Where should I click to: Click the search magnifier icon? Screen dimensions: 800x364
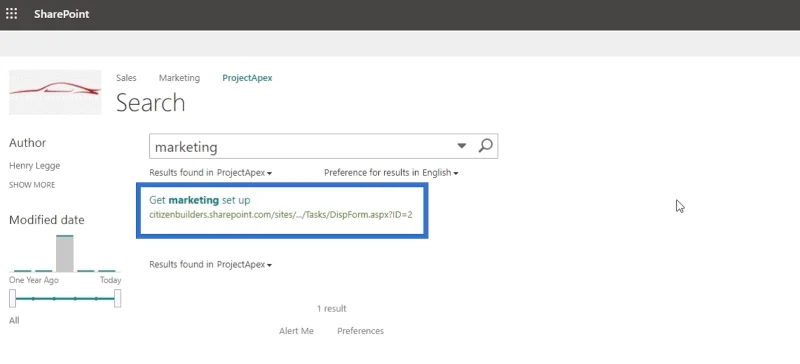pyautogui.click(x=485, y=146)
